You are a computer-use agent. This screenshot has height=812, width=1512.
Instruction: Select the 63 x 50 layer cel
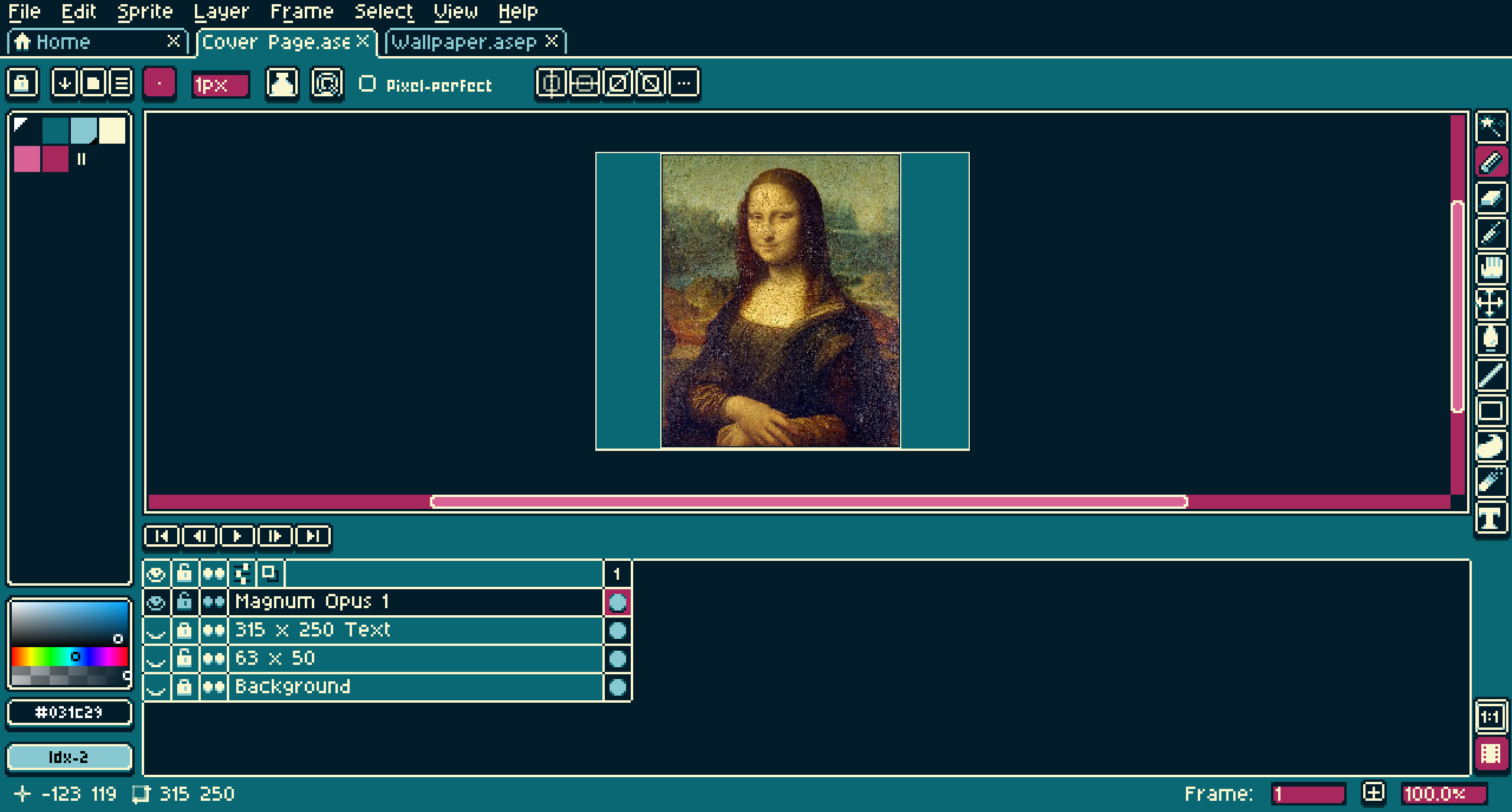pos(617,659)
